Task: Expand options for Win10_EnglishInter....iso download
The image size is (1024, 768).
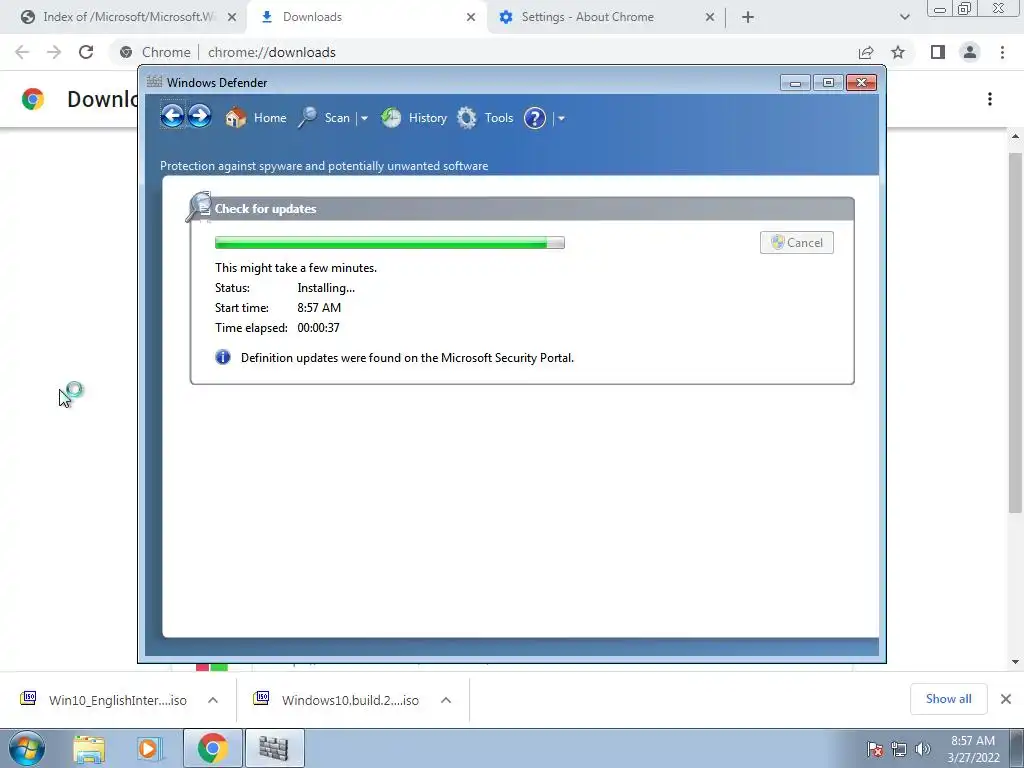Action: [x=213, y=700]
